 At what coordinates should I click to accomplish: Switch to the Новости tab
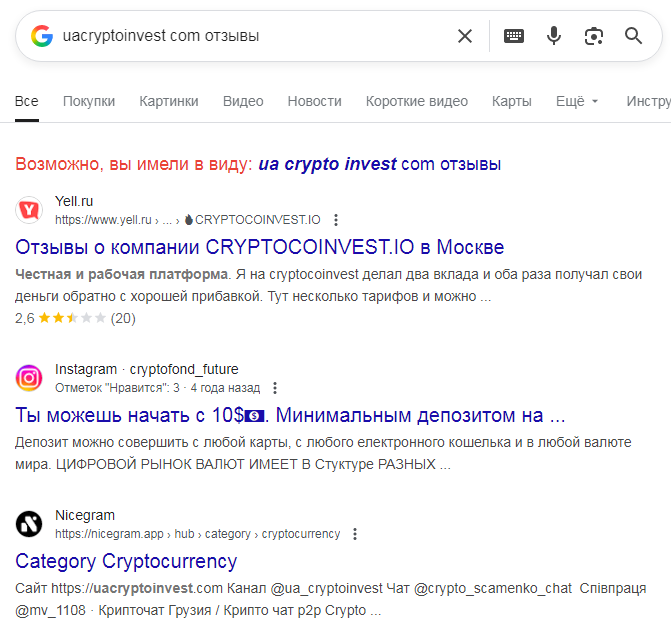314,101
